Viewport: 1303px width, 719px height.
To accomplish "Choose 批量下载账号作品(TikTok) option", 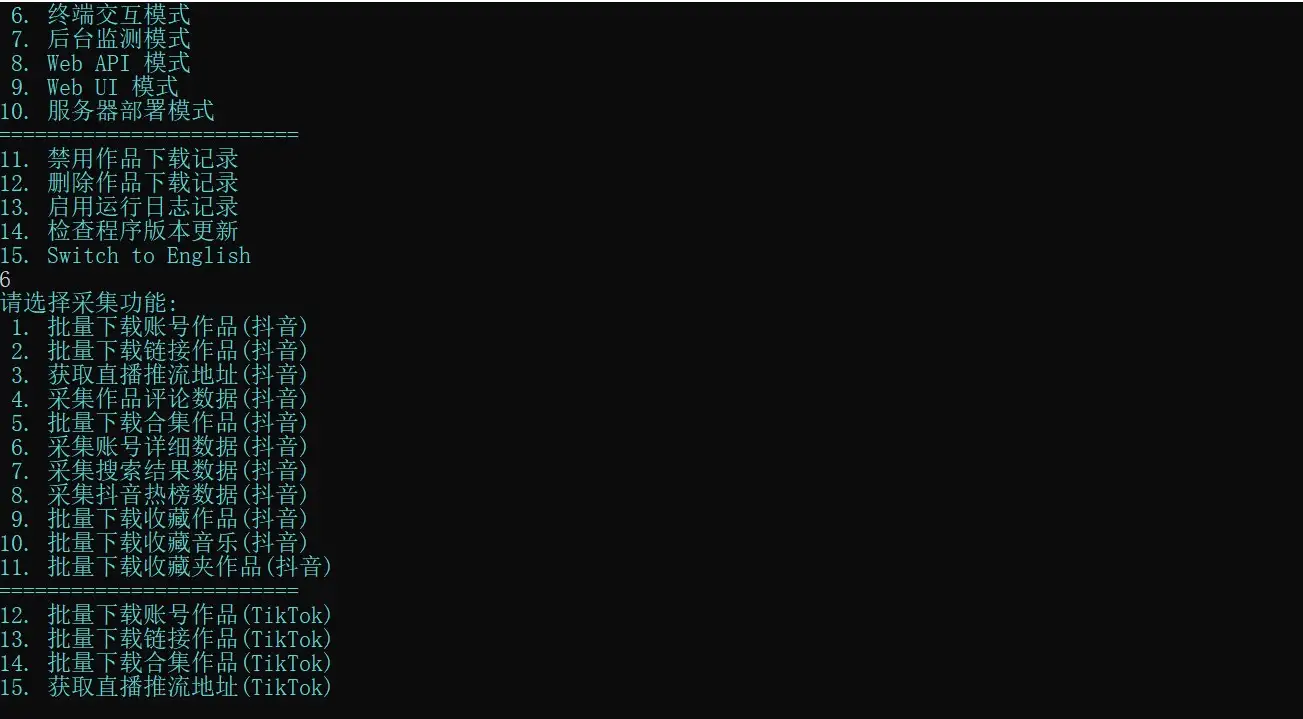I will pos(166,615).
